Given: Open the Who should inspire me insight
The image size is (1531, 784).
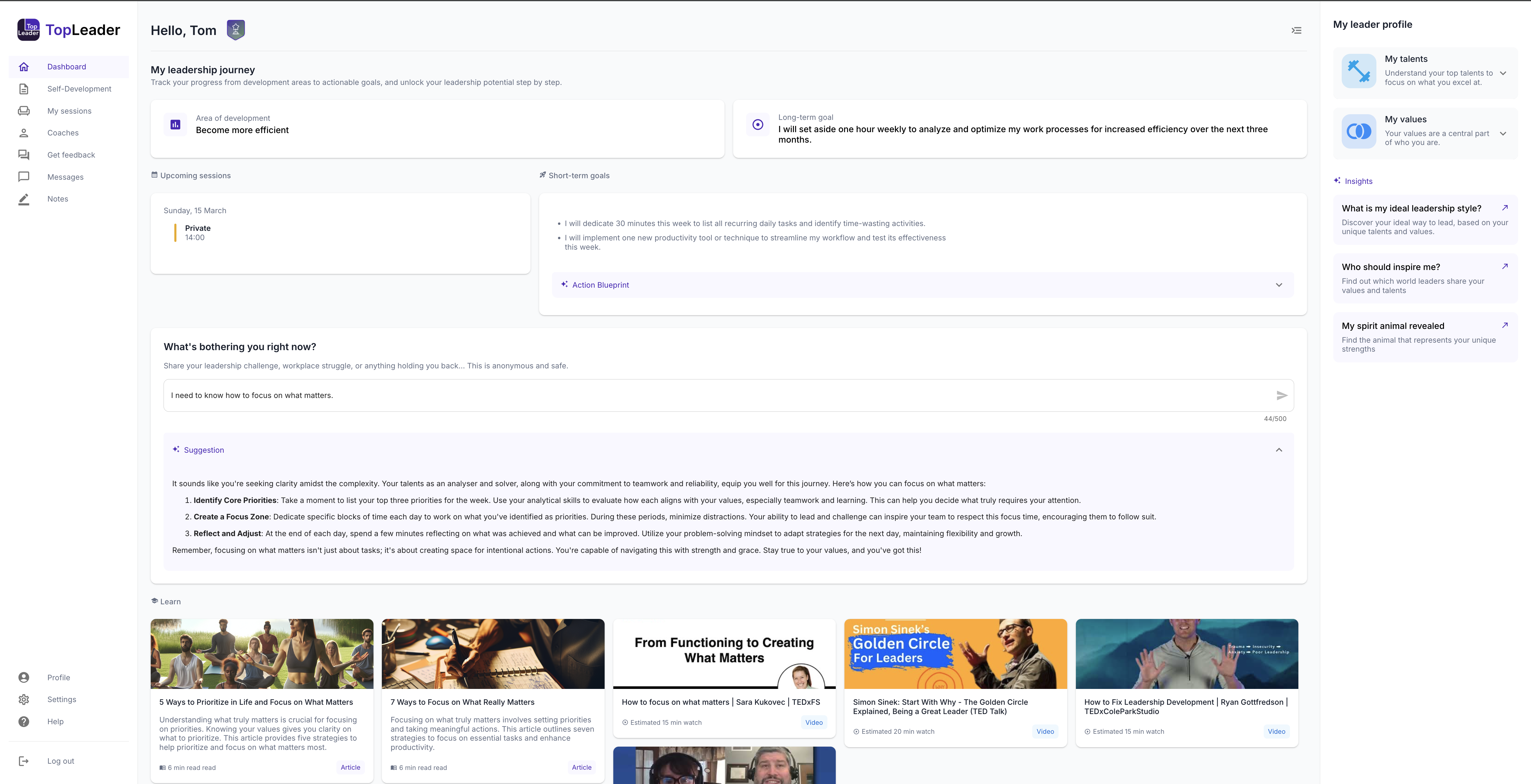Looking at the screenshot, I should click(1390, 267).
